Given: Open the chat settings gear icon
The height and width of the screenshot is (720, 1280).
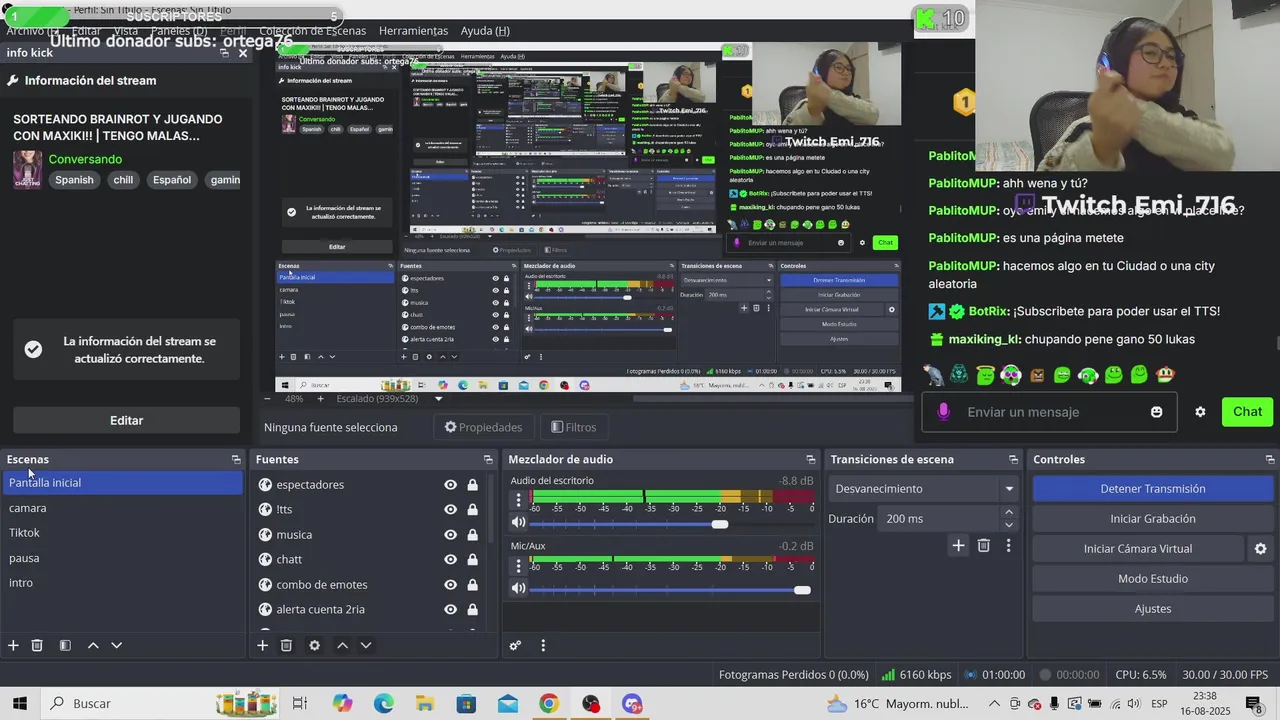Looking at the screenshot, I should 1200,412.
